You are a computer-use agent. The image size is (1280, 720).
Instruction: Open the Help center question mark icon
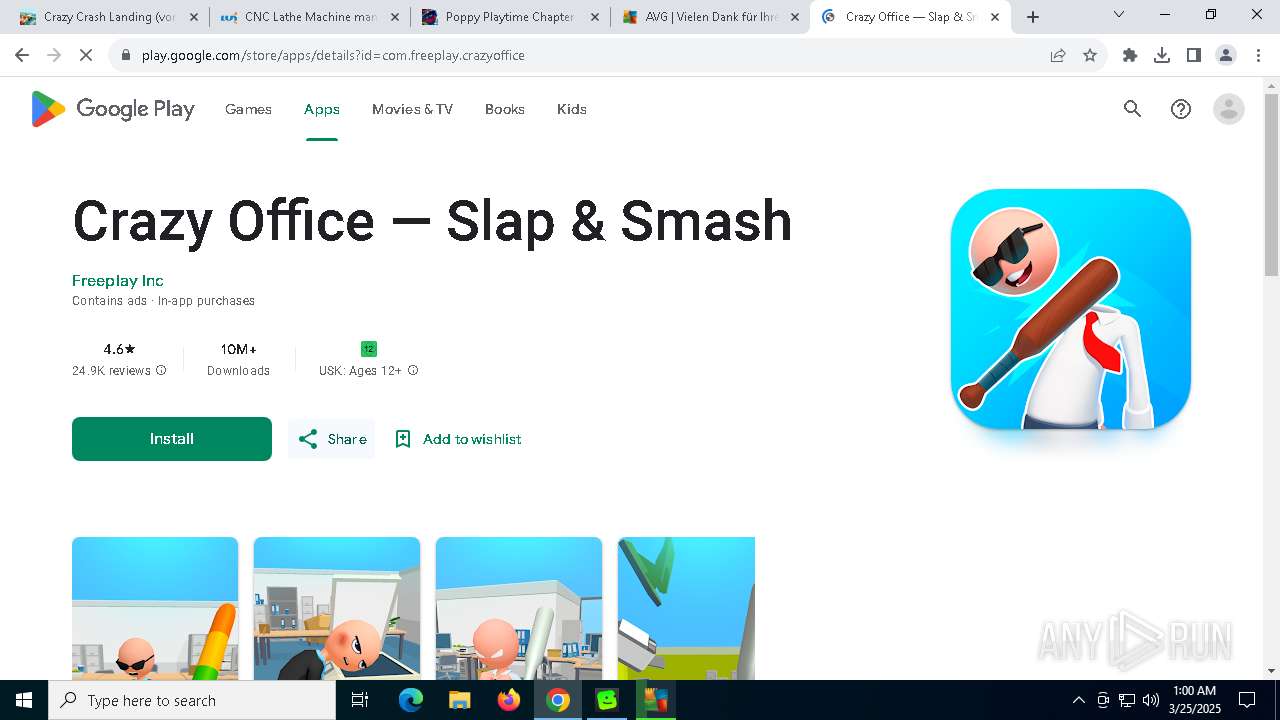pos(1181,109)
